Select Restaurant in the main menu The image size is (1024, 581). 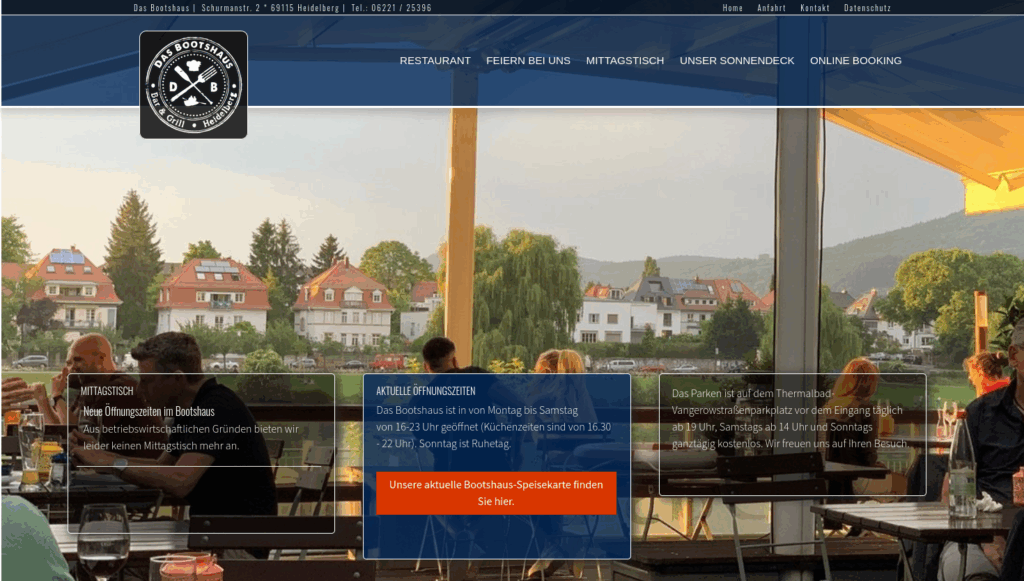(434, 61)
